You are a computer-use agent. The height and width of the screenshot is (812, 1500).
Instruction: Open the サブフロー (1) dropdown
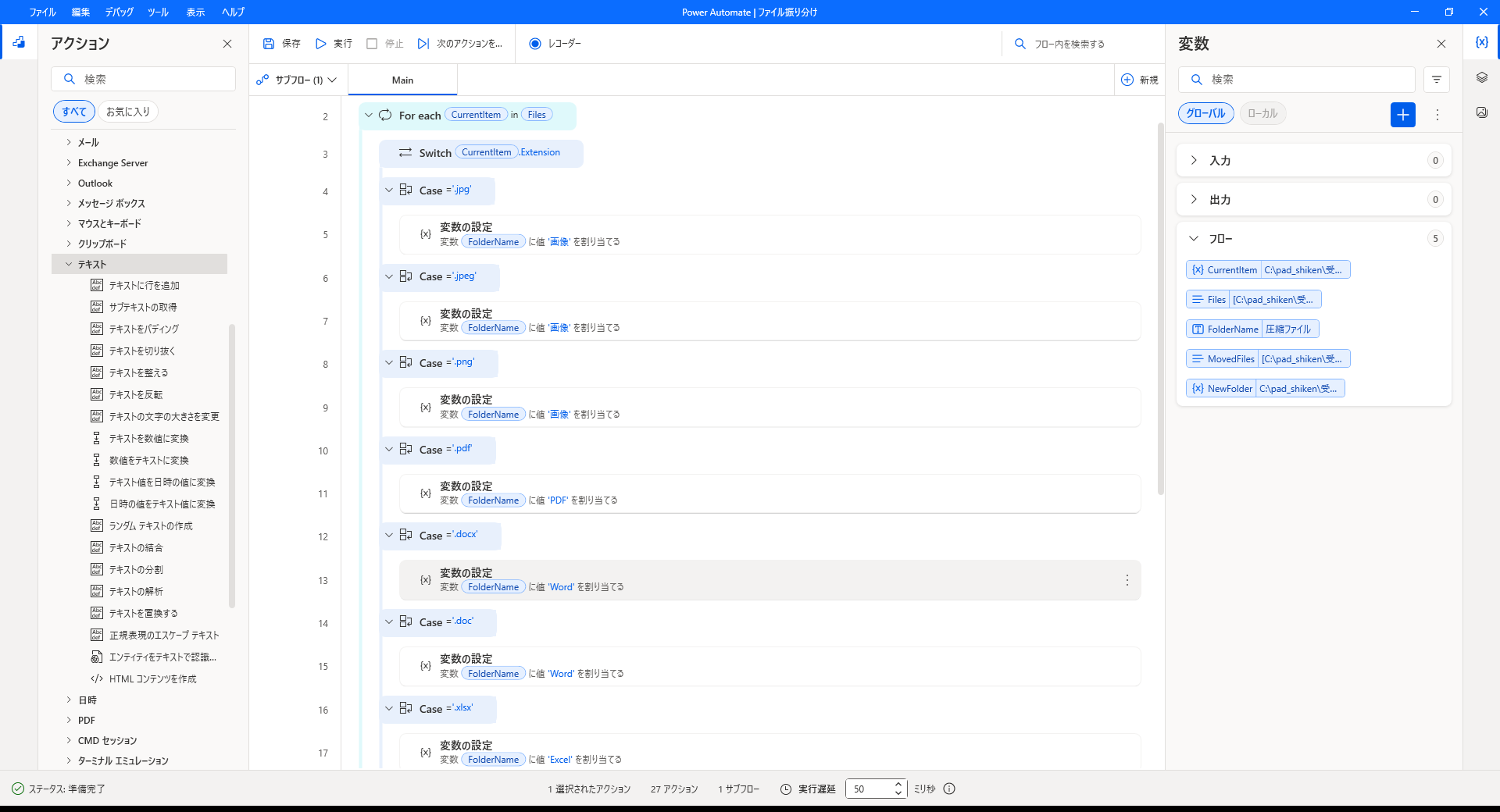[x=298, y=80]
